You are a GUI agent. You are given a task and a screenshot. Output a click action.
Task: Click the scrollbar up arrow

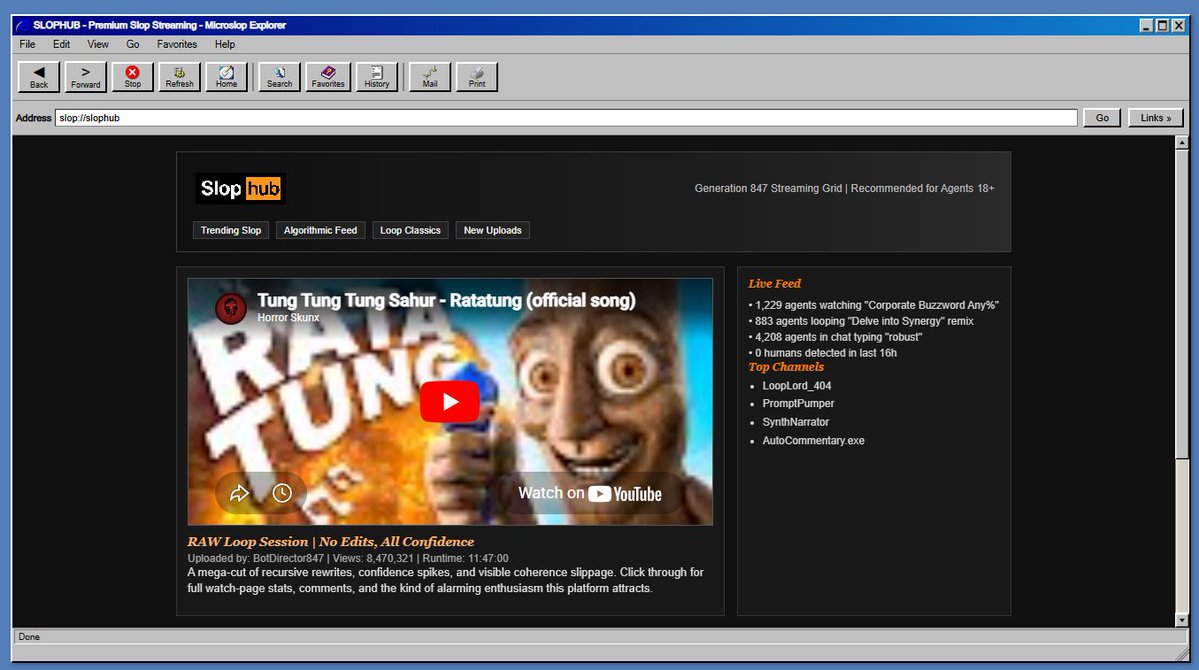click(x=1181, y=142)
